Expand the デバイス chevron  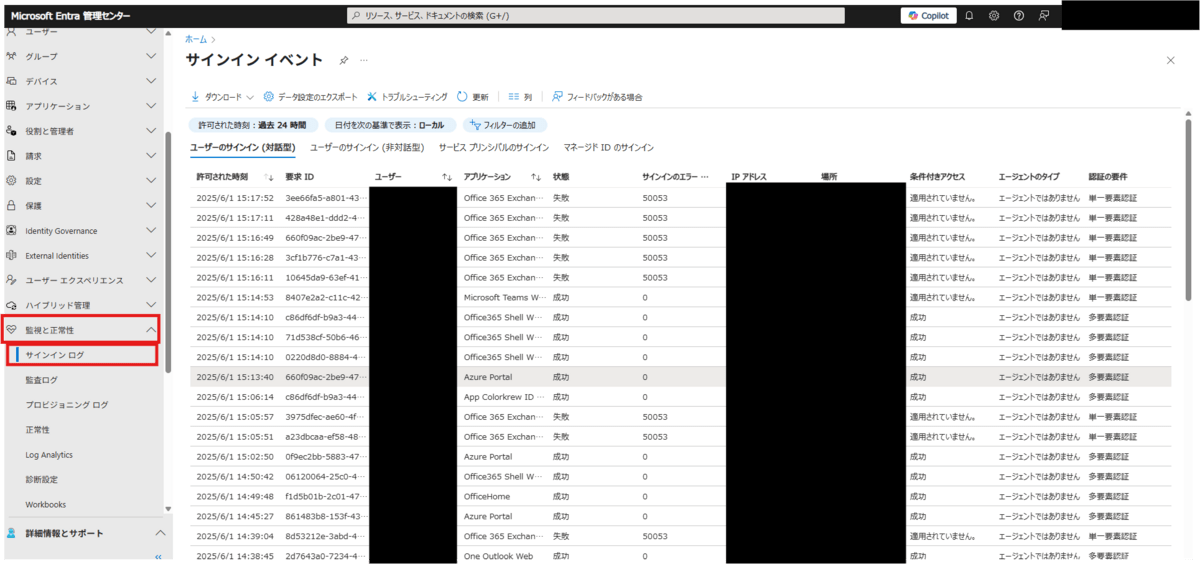(151, 81)
